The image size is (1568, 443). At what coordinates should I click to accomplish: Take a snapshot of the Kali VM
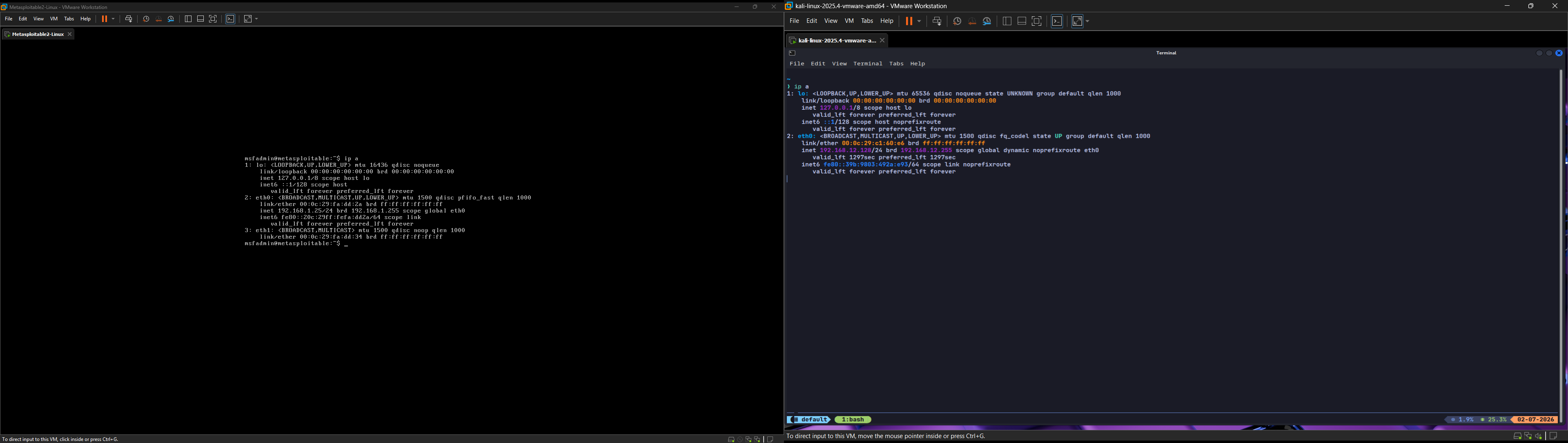957,21
